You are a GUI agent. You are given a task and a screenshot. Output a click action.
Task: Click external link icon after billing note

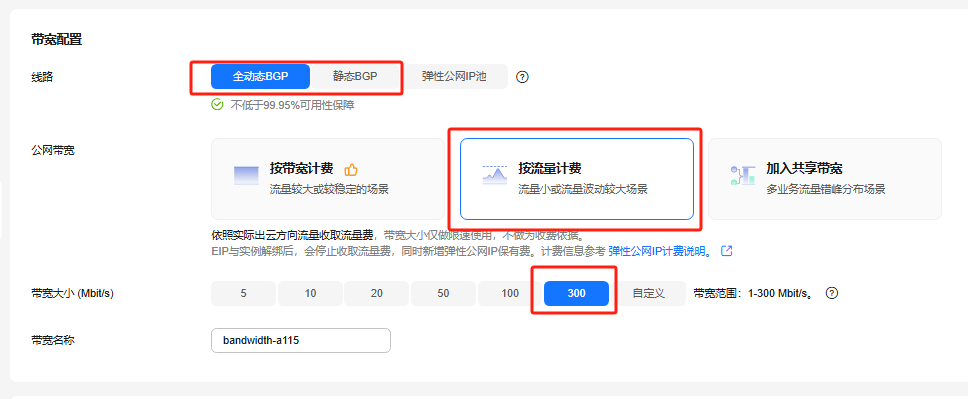[x=727, y=251]
